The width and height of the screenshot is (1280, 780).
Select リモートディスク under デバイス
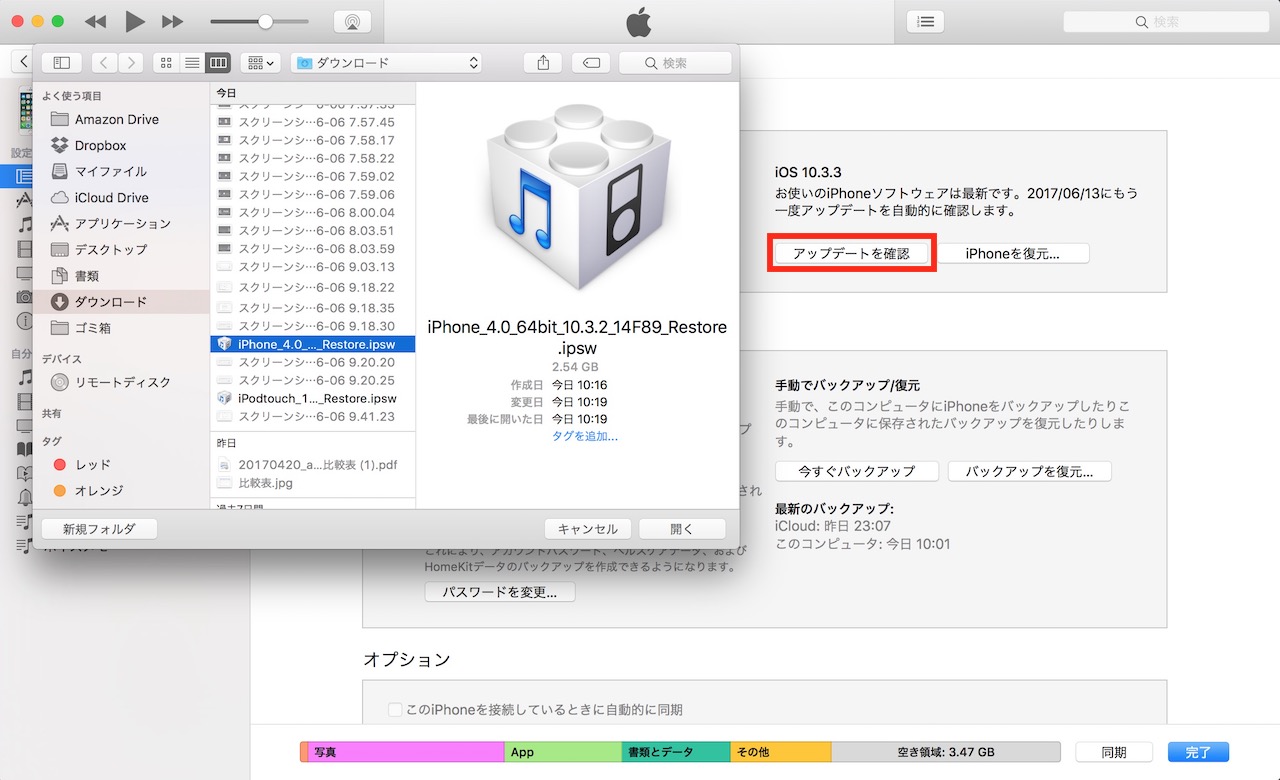click(x=121, y=382)
